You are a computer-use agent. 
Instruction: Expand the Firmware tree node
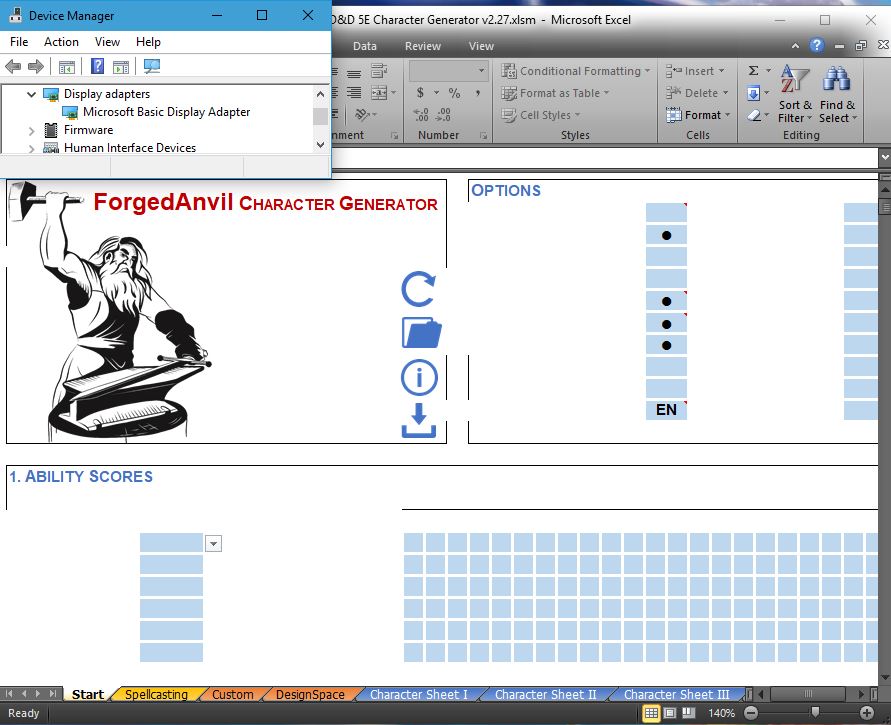pos(32,131)
